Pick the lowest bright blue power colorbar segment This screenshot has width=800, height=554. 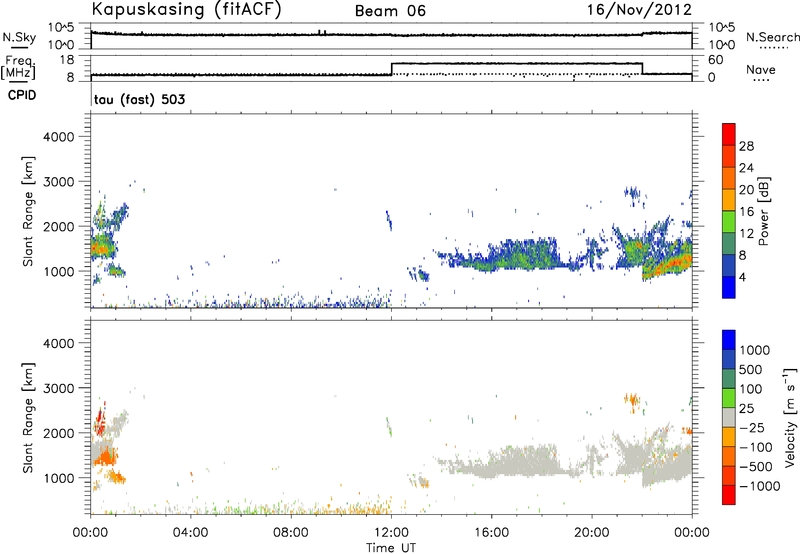point(729,287)
